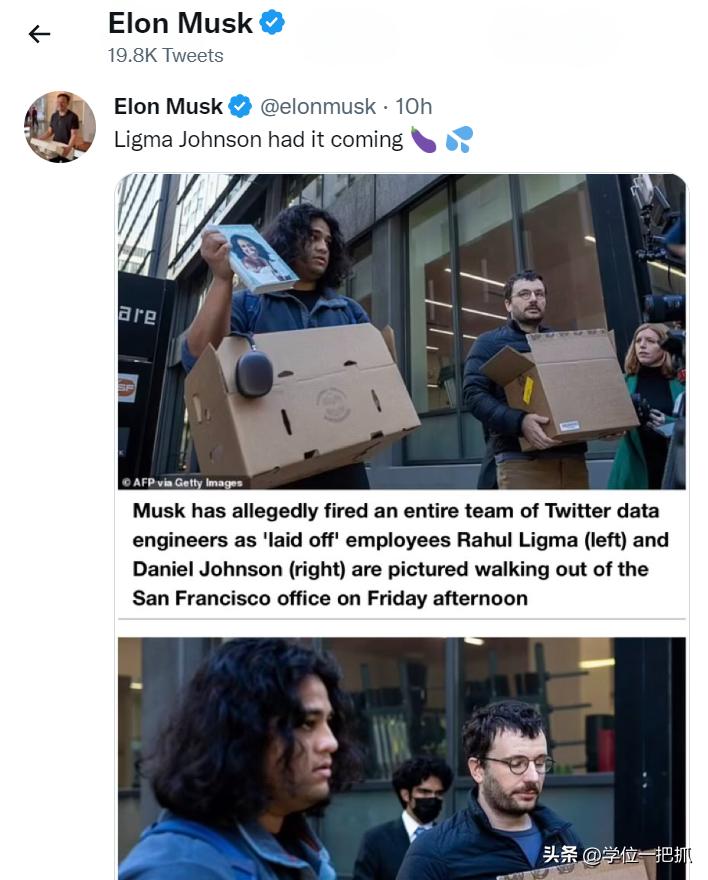Click the @elonmusk handle
708x880 pixels.
pyautogui.click(x=318, y=106)
